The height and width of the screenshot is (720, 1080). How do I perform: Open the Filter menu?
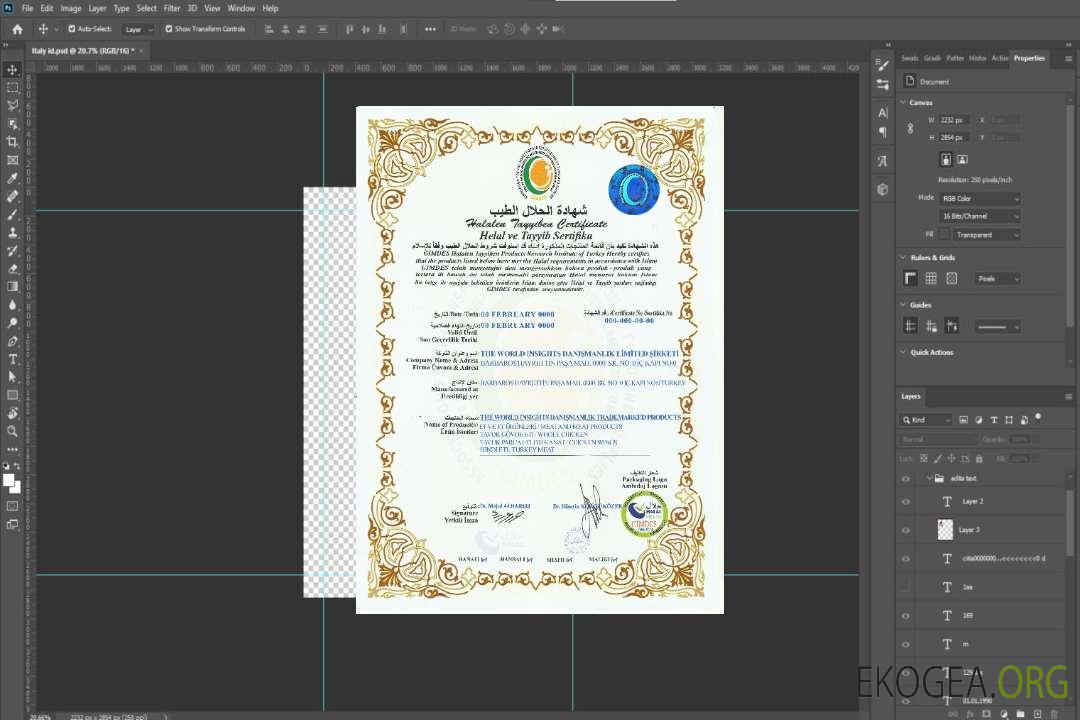pyautogui.click(x=172, y=8)
